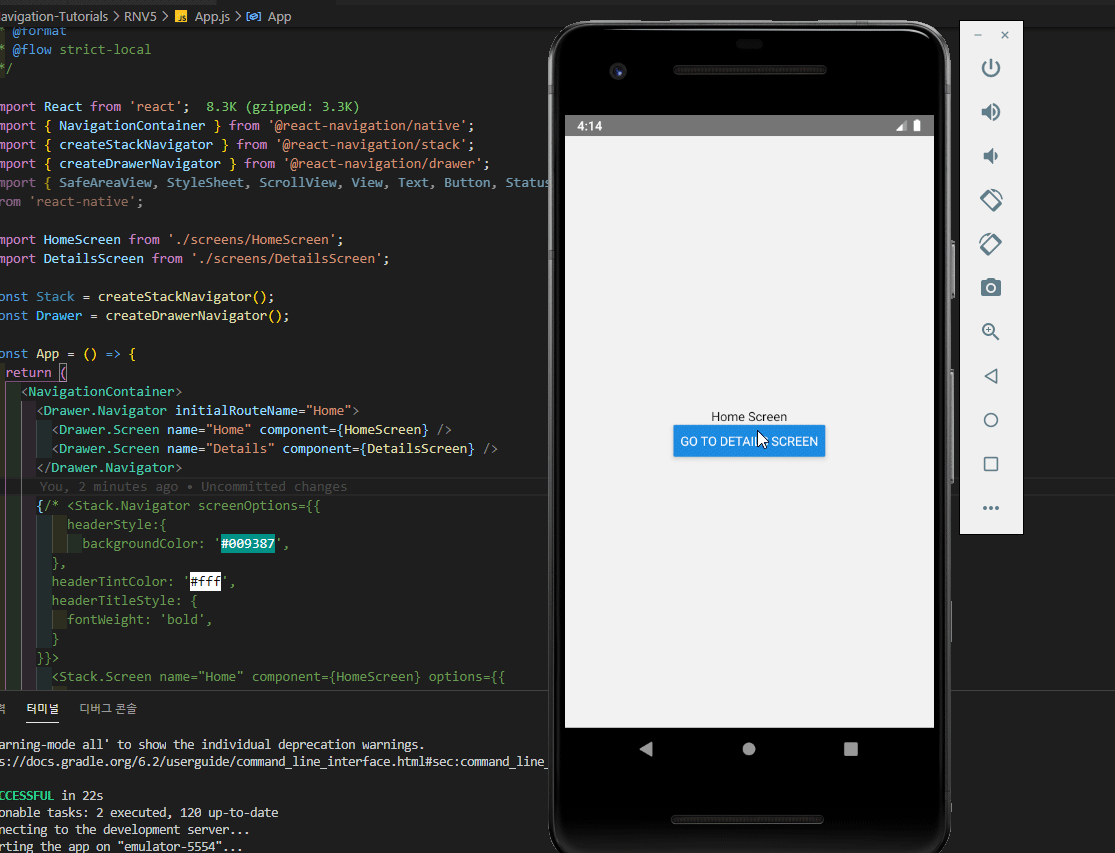Open emulator zoom mode via magnifier icon

(x=991, y=331)
